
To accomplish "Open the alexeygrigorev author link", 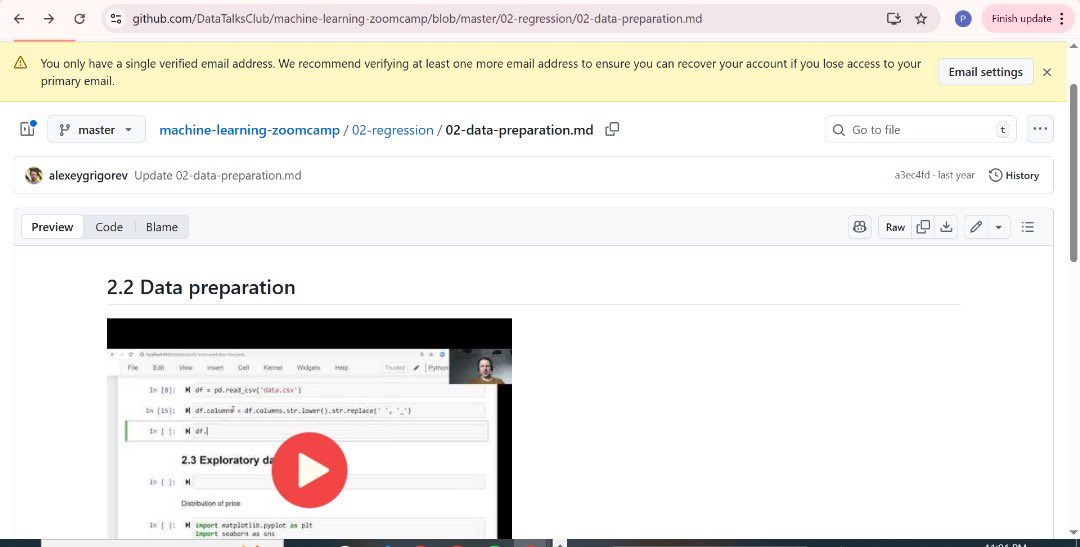I will (x=88, y=175).
